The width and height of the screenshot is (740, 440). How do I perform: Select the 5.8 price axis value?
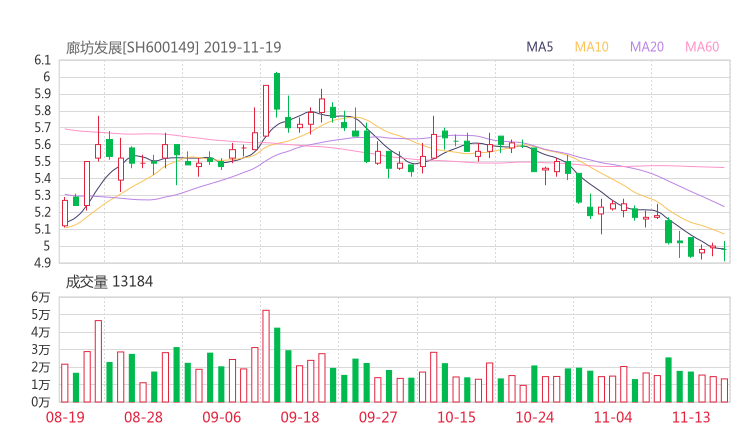(42, 111)
